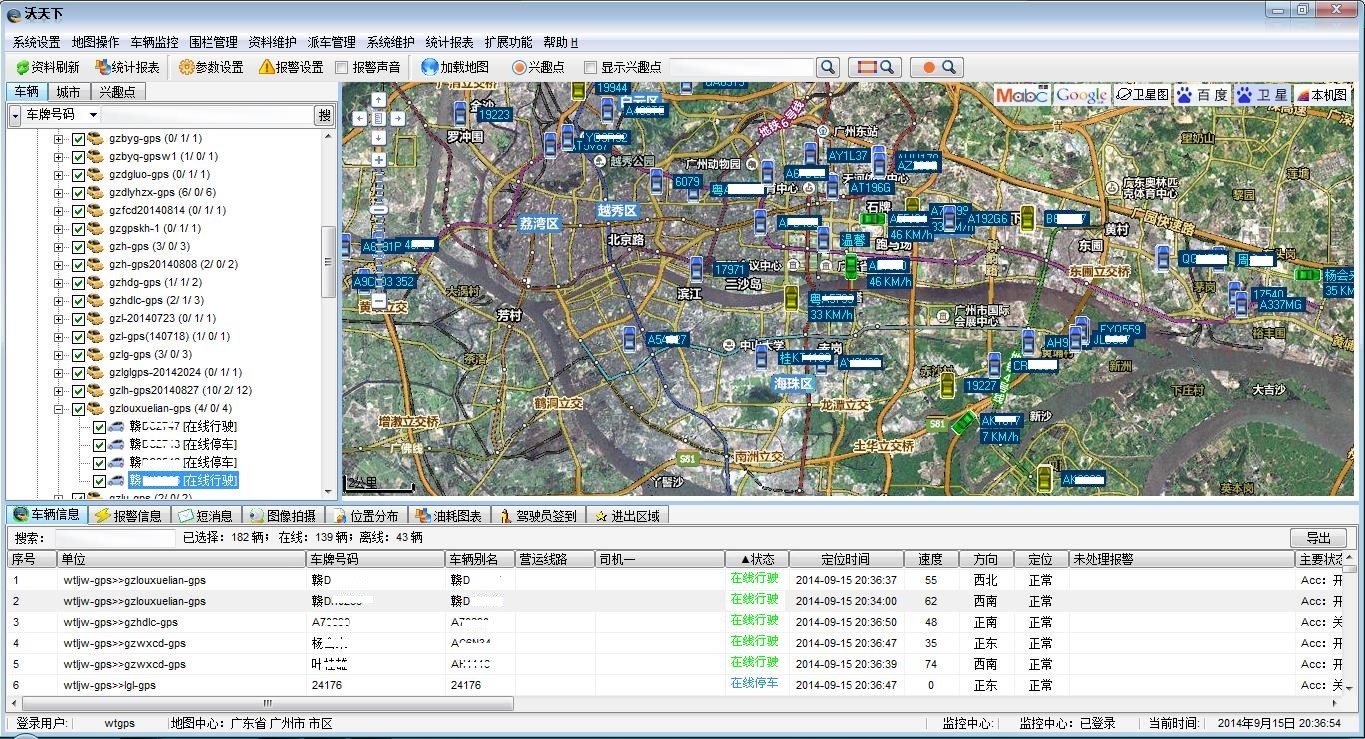The image size is (1365, 739).
Task: Enable the 报警声音 alarm sound checkbox
Action: click(342, 67)
